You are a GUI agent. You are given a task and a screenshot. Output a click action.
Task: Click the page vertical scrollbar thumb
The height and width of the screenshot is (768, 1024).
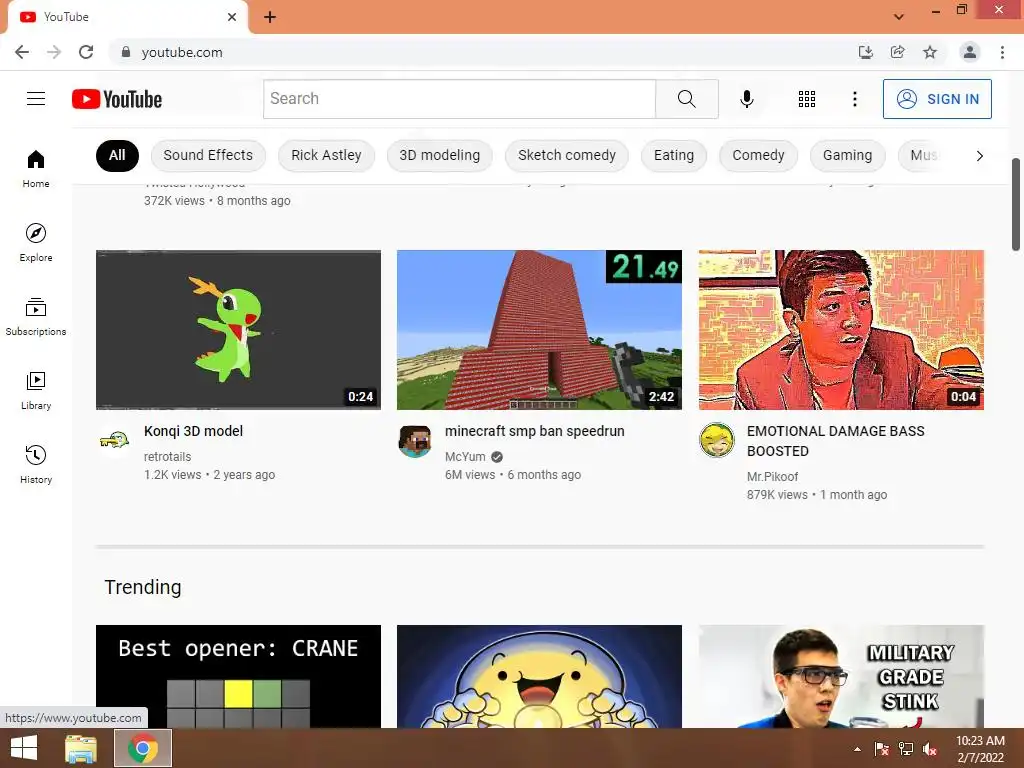[1016, 204]
